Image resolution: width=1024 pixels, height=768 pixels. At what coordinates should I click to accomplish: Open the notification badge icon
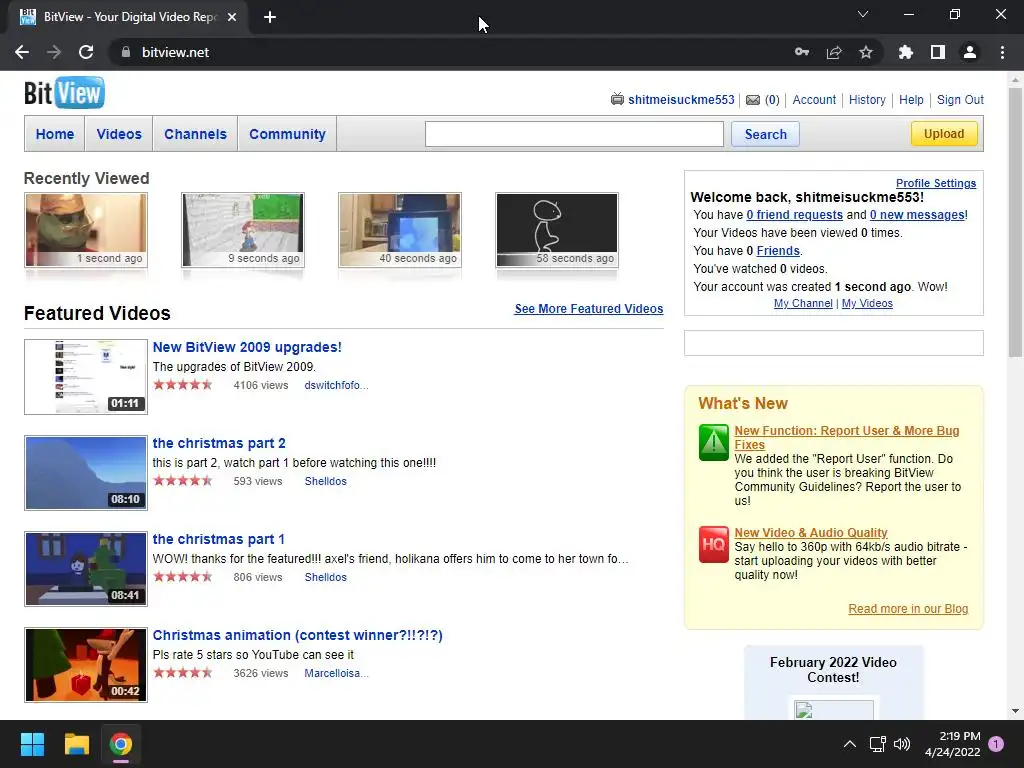[996, 744]
